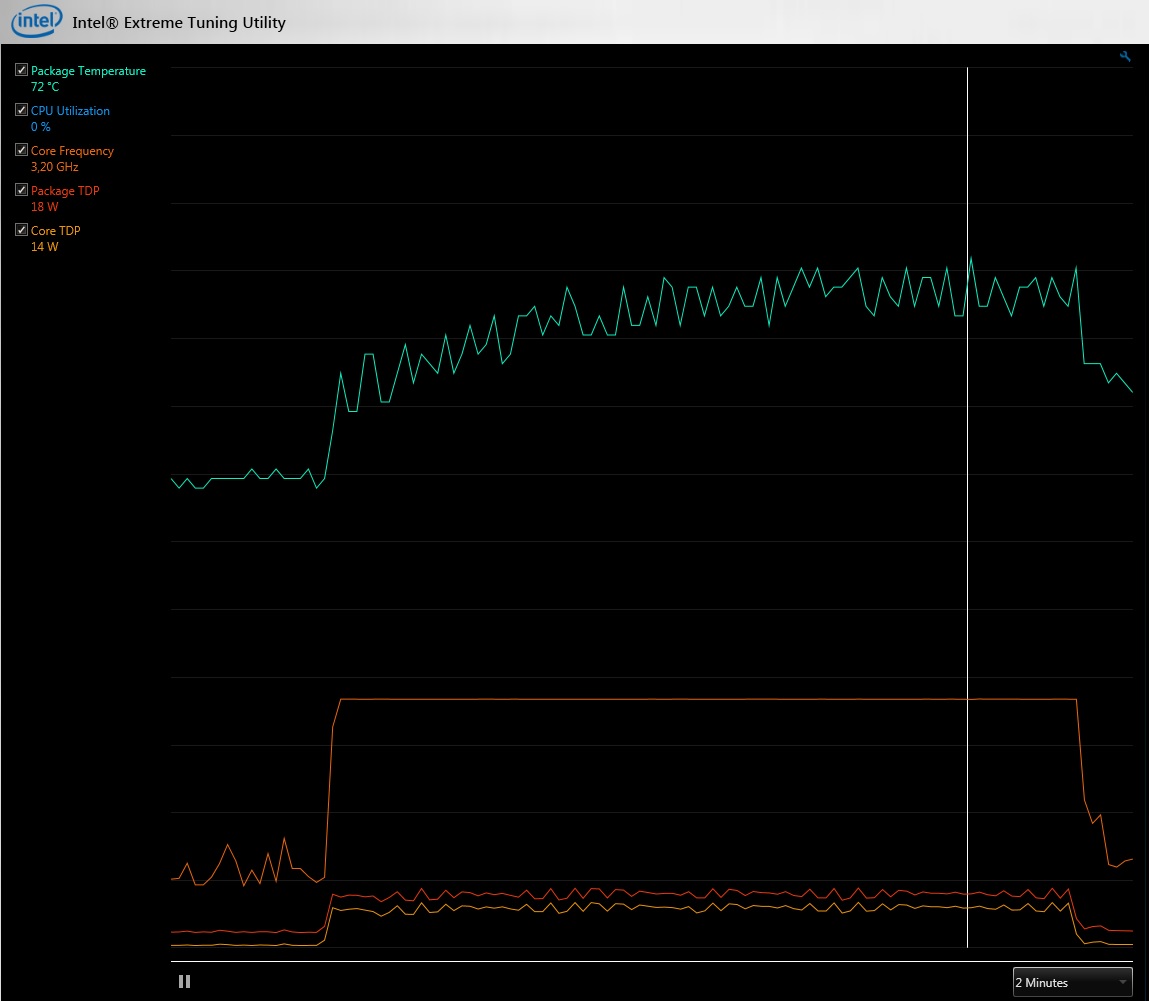The height and width of the screenshot is (1001, 1149).
Task: Click the 0 % utilization value
Action: (40, 127)
